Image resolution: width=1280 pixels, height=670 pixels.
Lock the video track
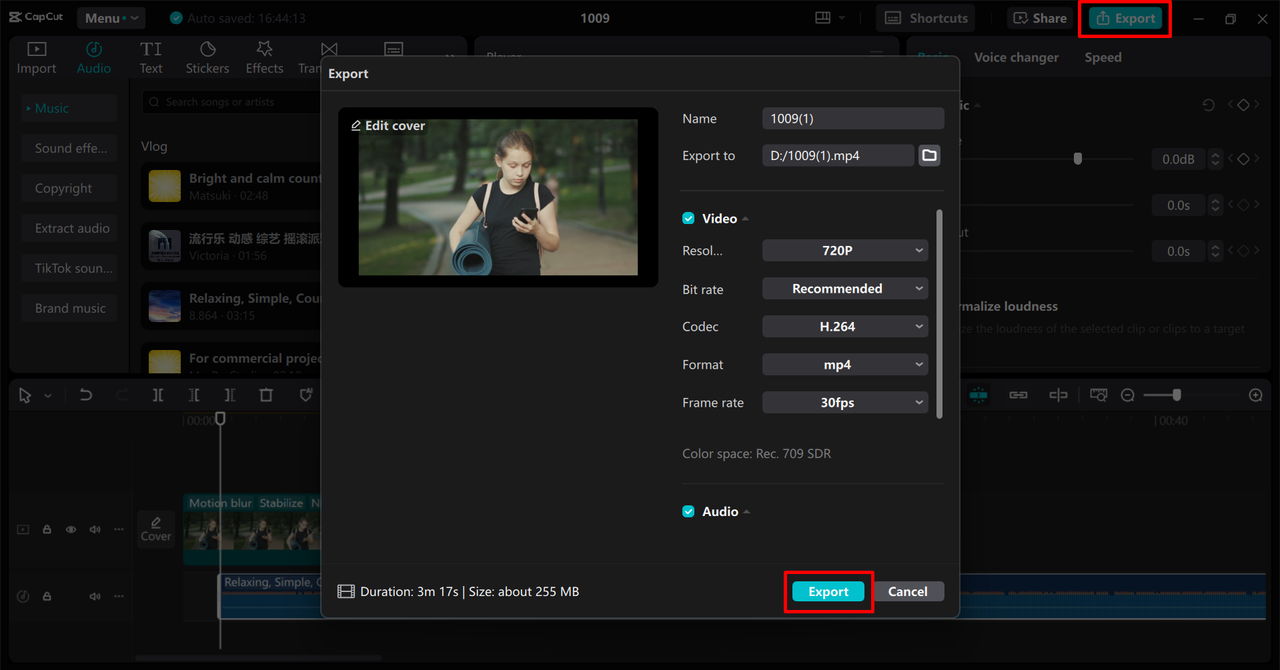[x=47, y=530]
